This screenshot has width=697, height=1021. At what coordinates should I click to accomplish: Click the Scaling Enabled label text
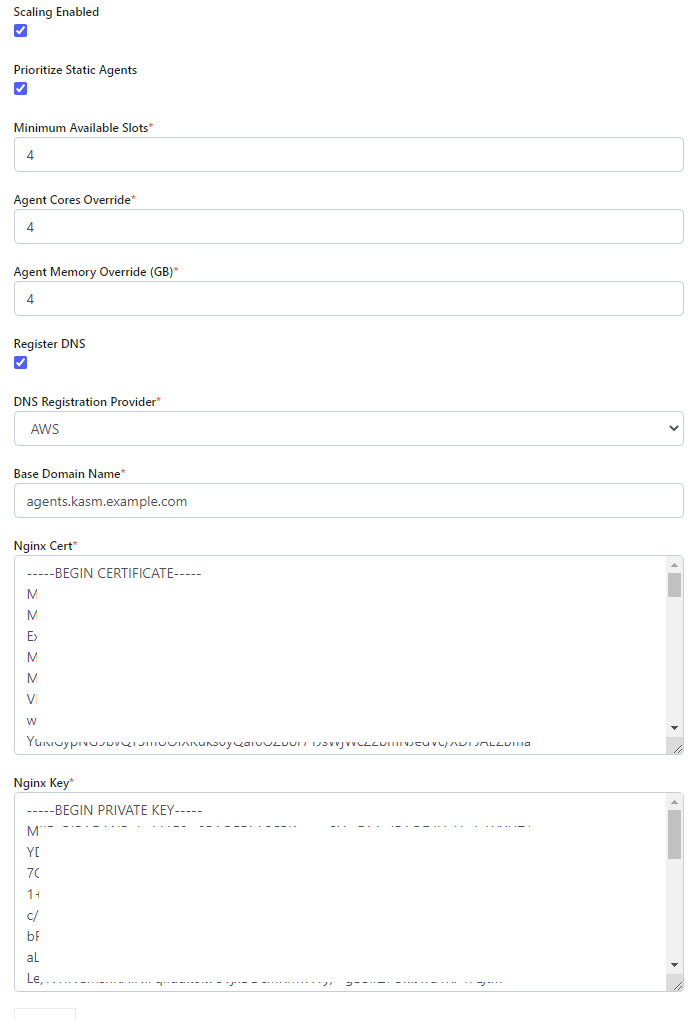(56, 12)
